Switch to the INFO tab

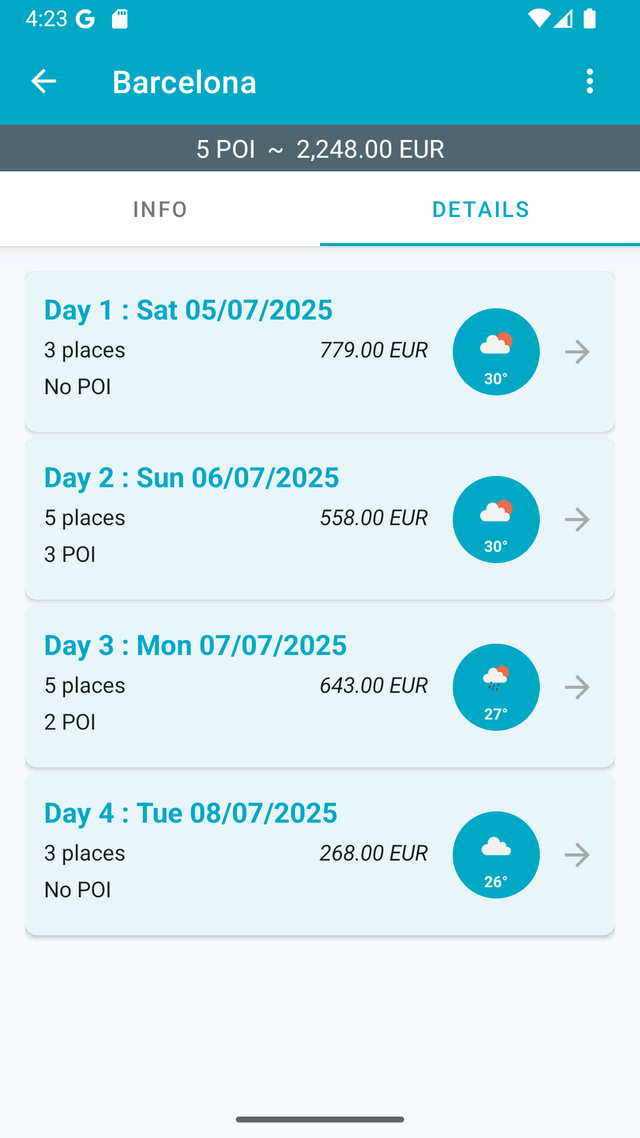160,209
